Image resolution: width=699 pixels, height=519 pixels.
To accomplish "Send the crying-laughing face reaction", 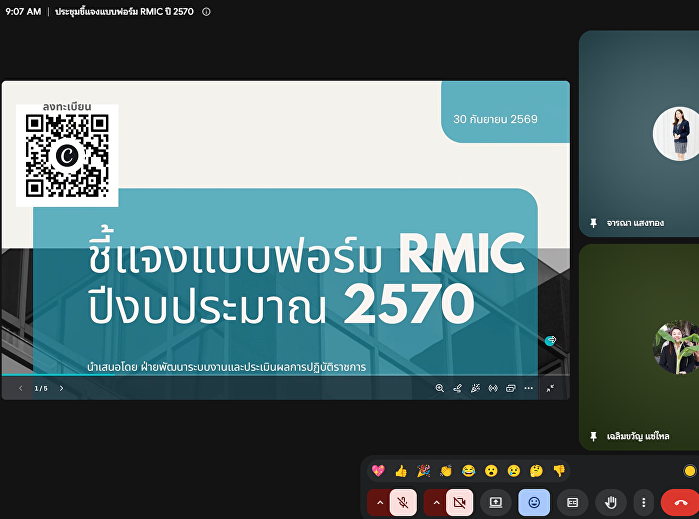I will pyautogui.click(x=469, y=471).
